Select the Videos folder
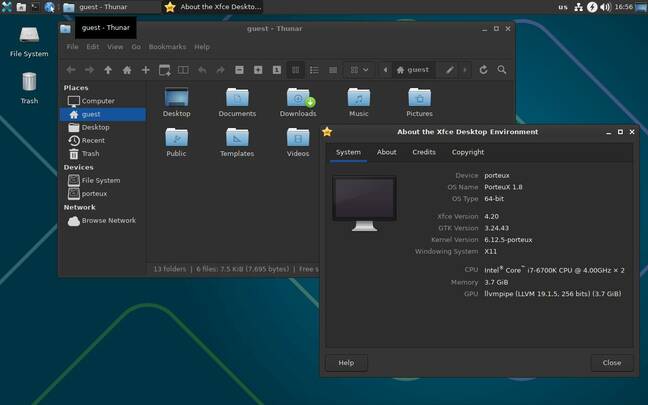Viewport: 648px width, 405px height. [x=298, y=142]
